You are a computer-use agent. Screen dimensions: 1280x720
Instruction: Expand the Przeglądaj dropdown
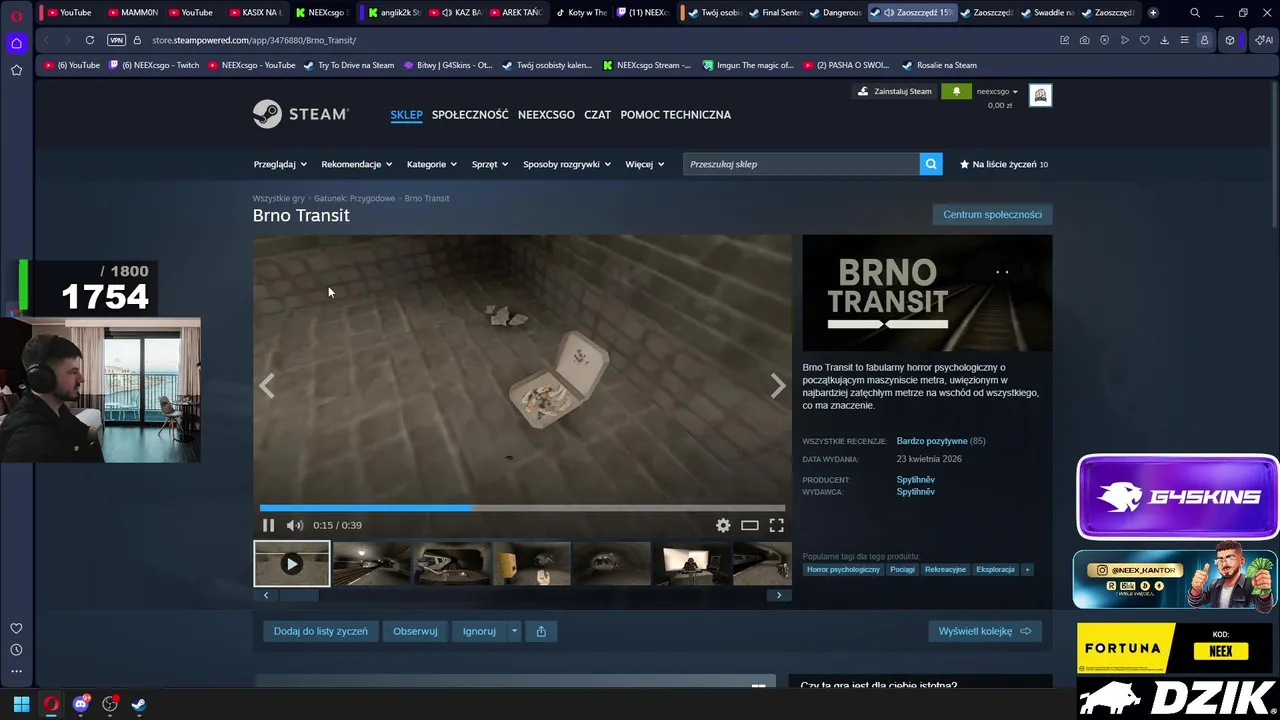tap(280, 164)
